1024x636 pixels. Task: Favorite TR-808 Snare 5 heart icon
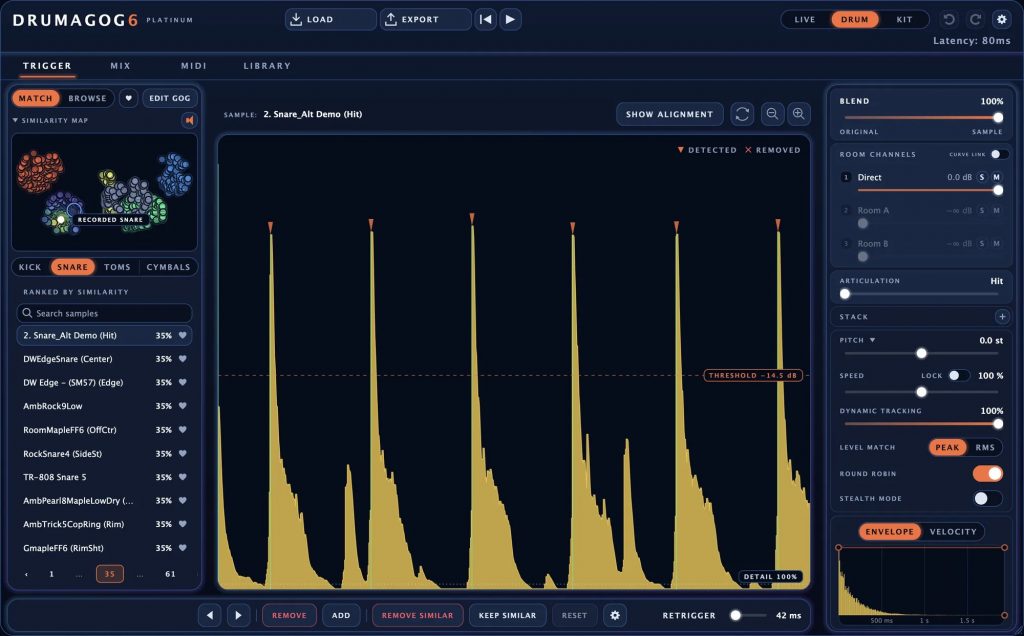pos(182,477)
